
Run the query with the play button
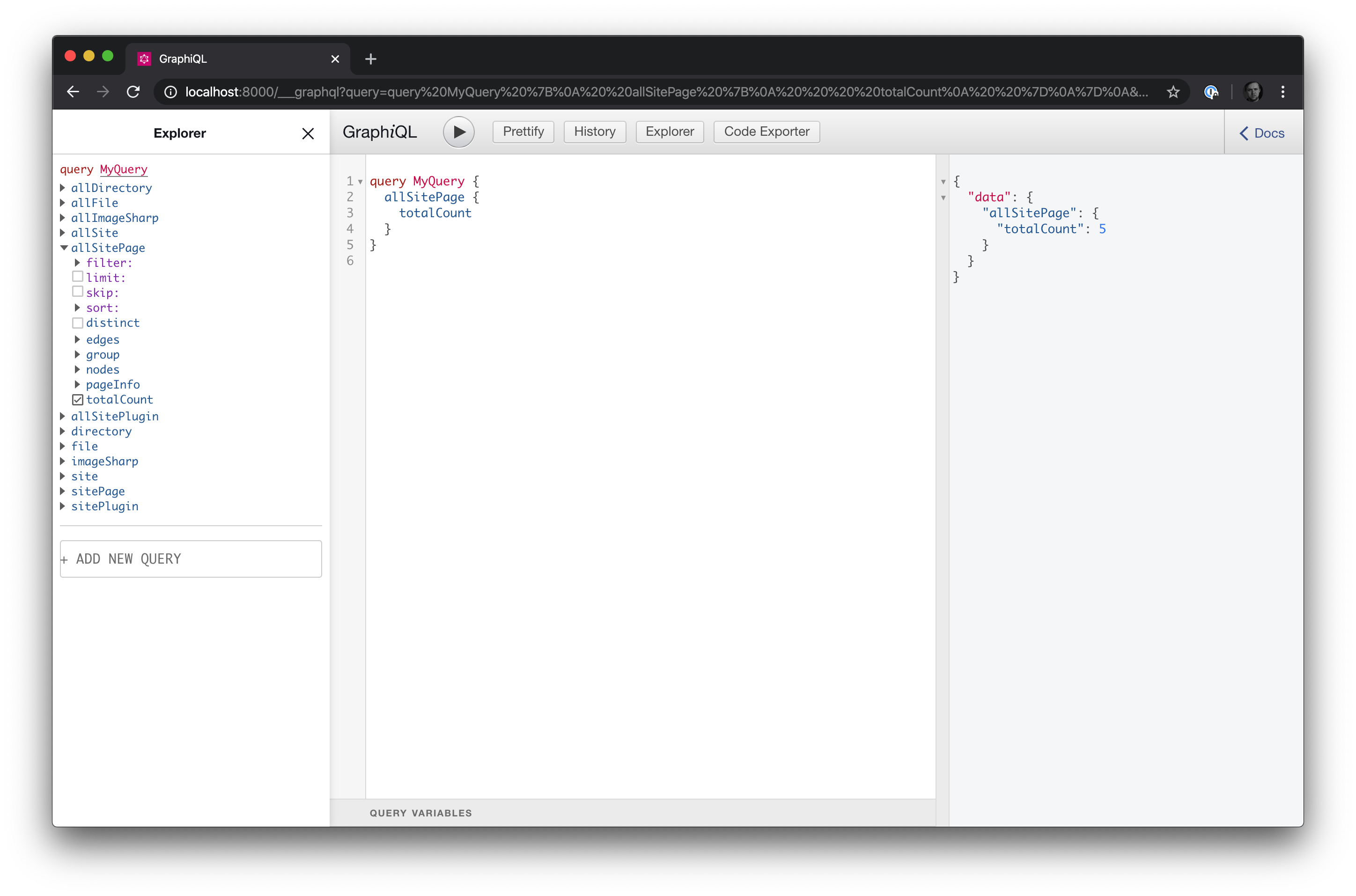(x=458, y=132)
